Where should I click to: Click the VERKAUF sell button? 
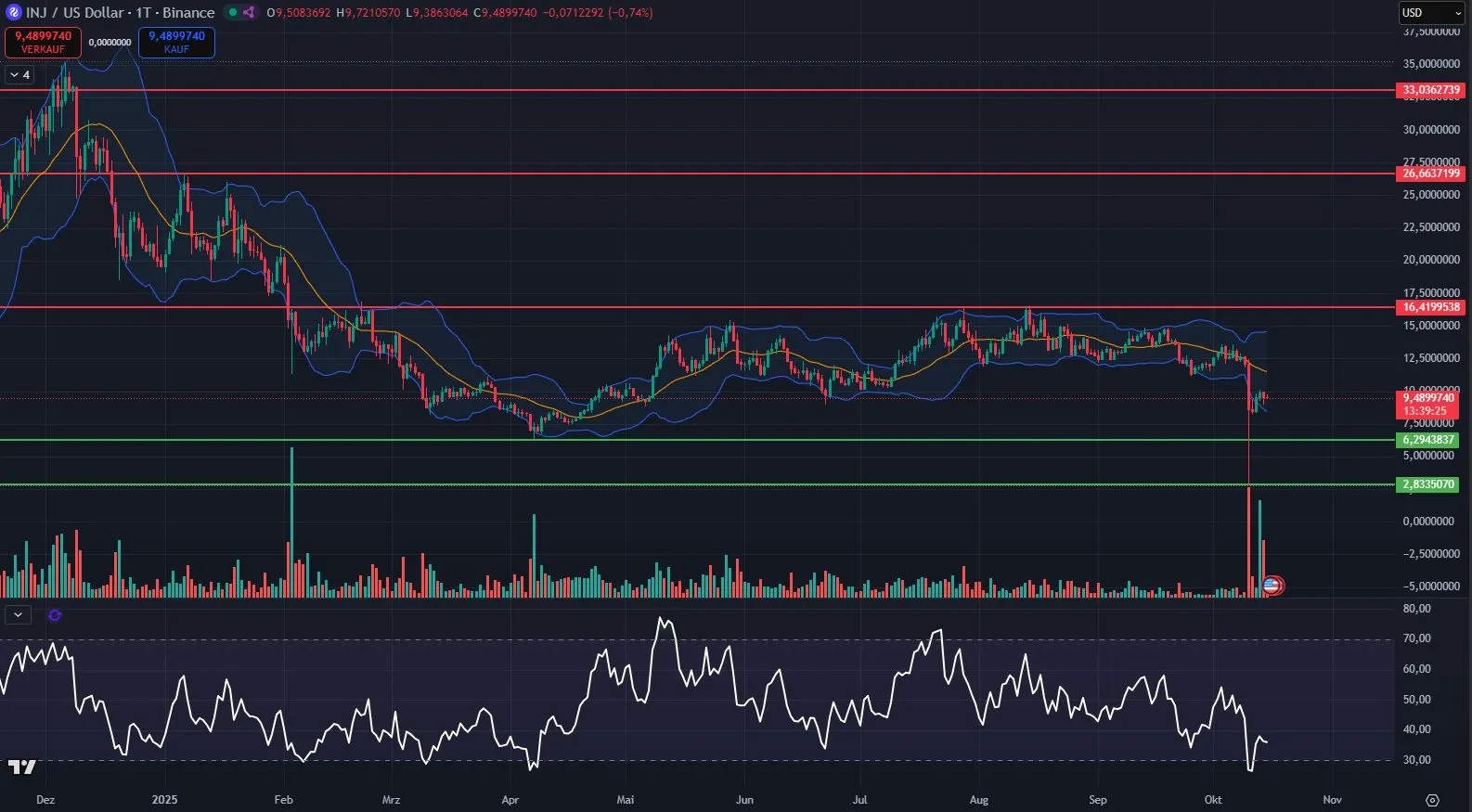[43, 42]
